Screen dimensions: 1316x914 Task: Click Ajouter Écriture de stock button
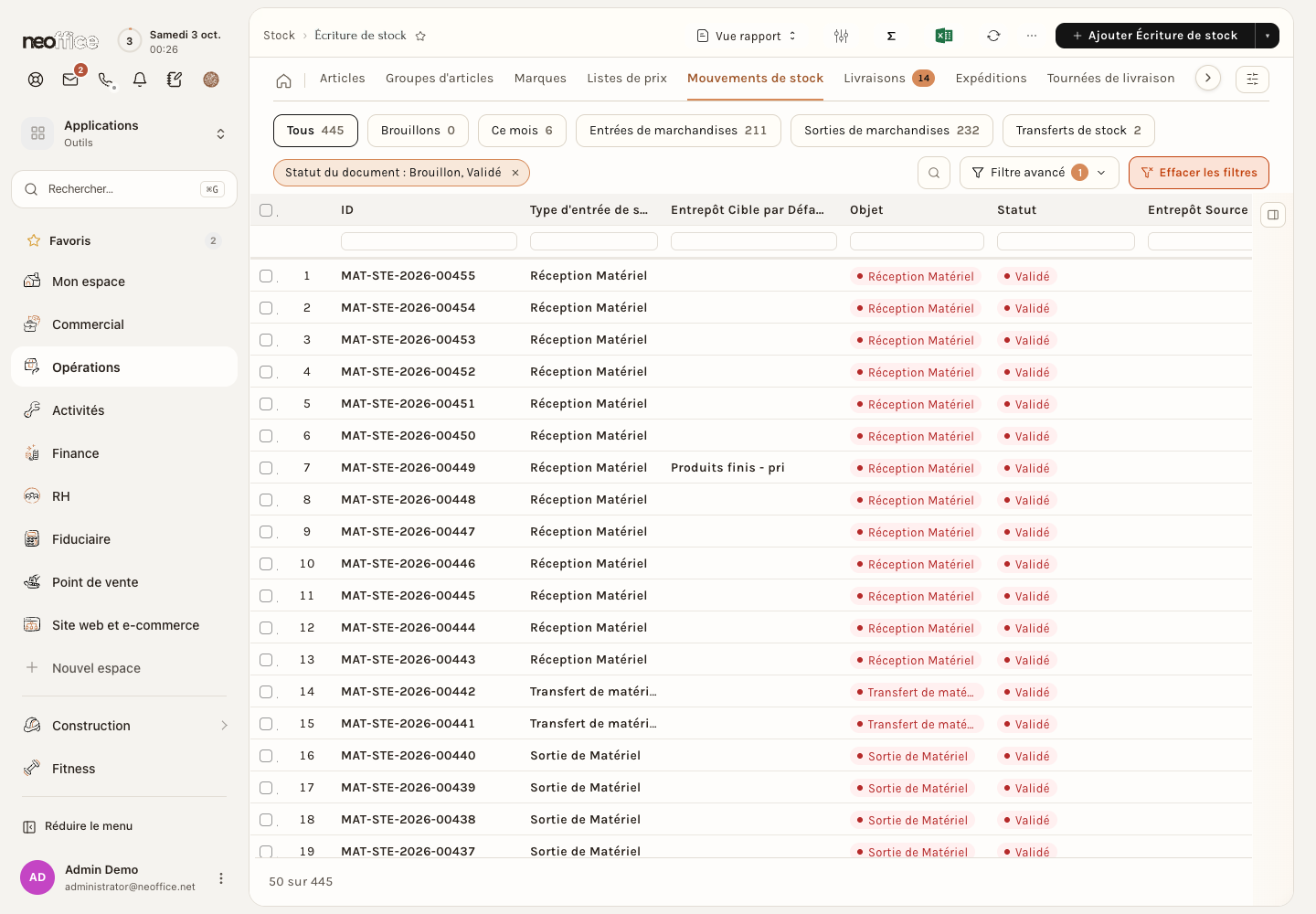click(1155, 36)
